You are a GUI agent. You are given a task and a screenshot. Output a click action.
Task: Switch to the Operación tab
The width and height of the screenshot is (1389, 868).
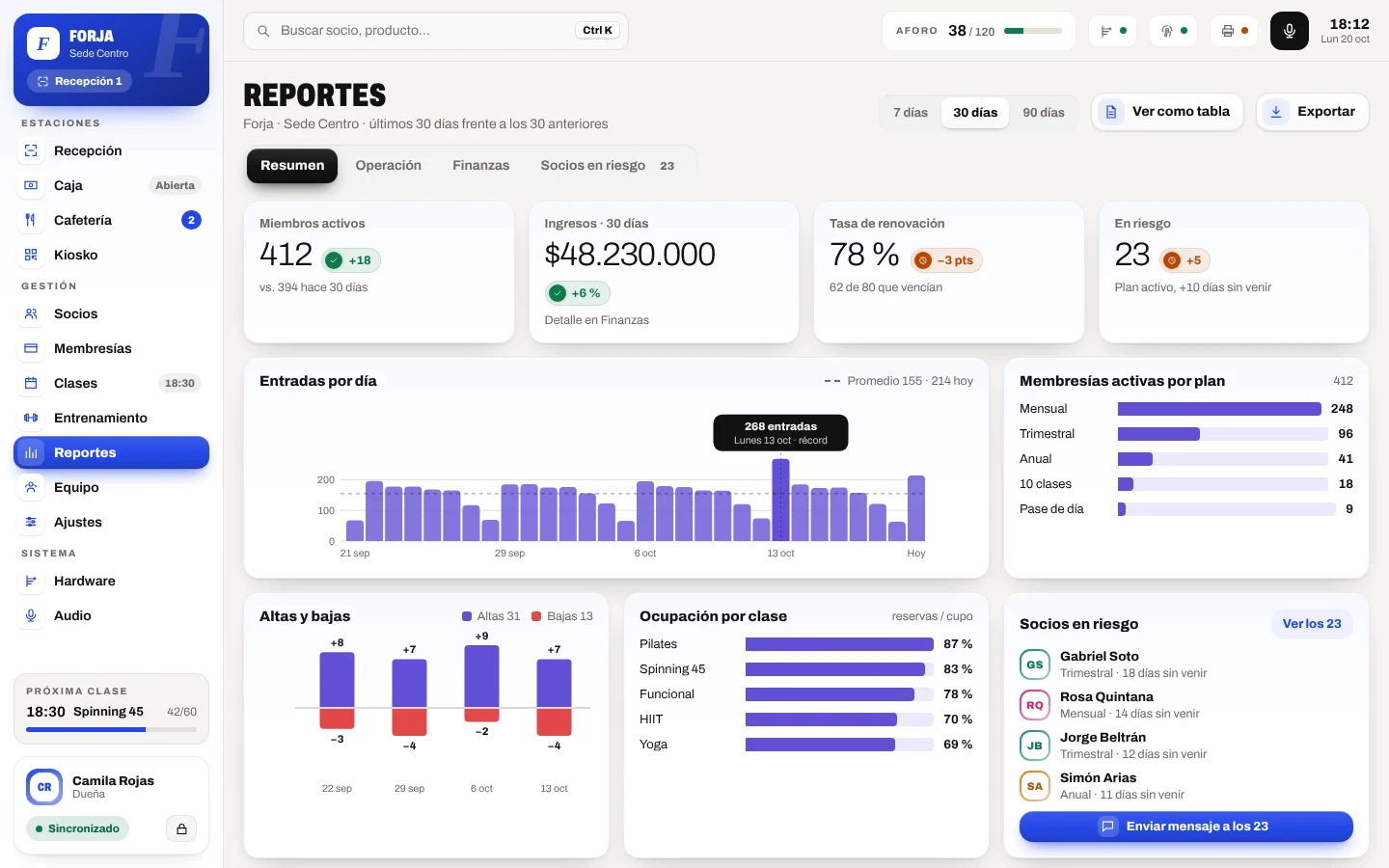coord(389,166)
